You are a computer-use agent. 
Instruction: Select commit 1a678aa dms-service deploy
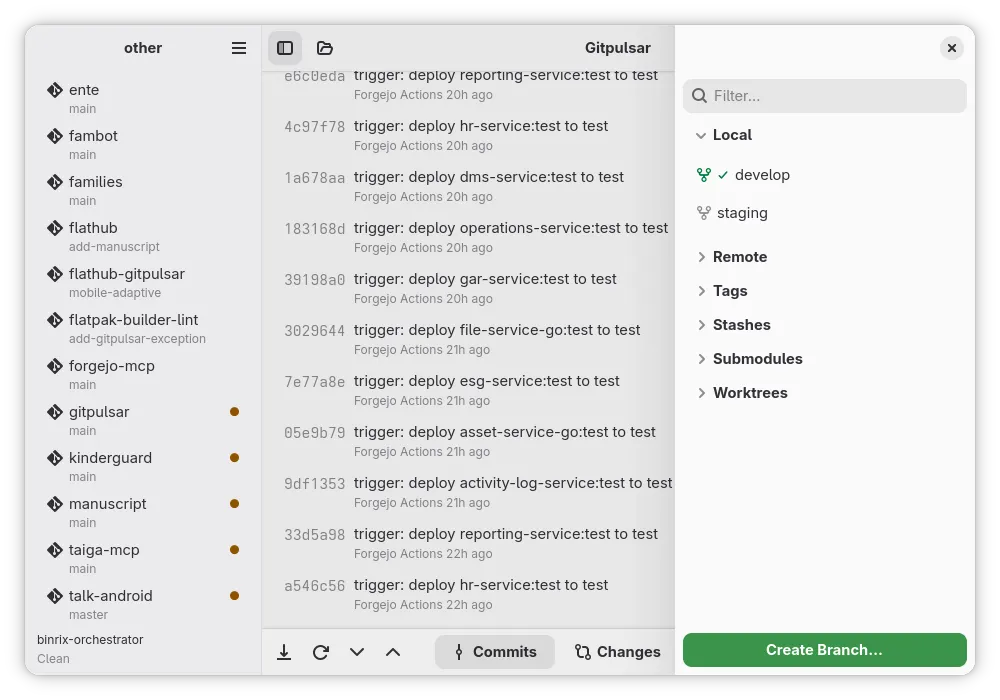pyautogui.click(x=469, y=186)
